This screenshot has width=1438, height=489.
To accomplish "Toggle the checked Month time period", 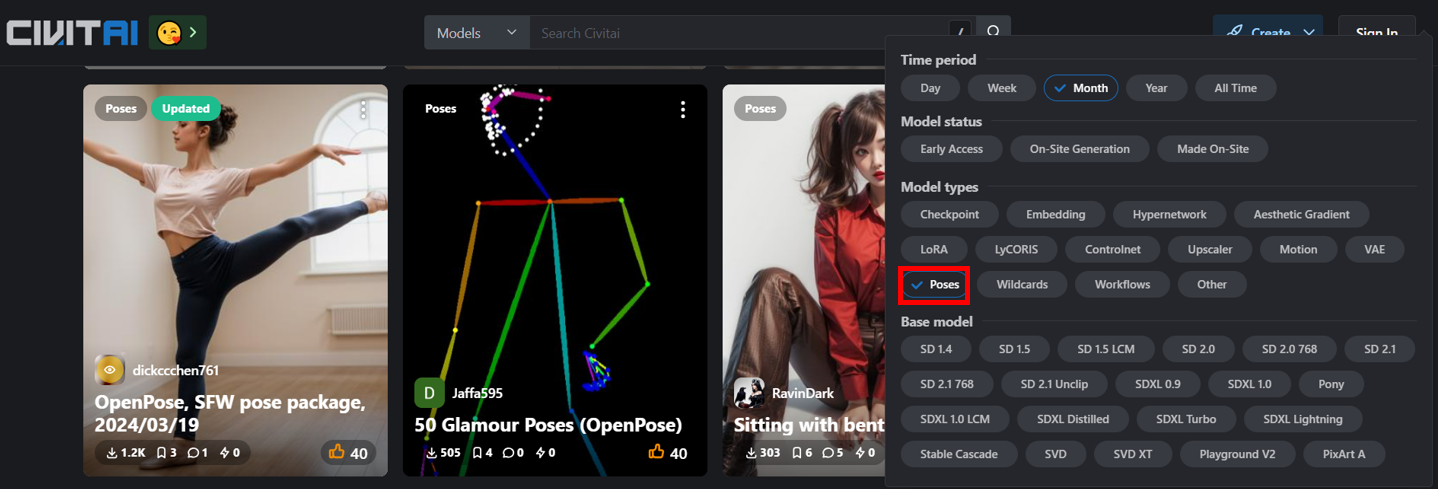I will (x=1081, y=88).
